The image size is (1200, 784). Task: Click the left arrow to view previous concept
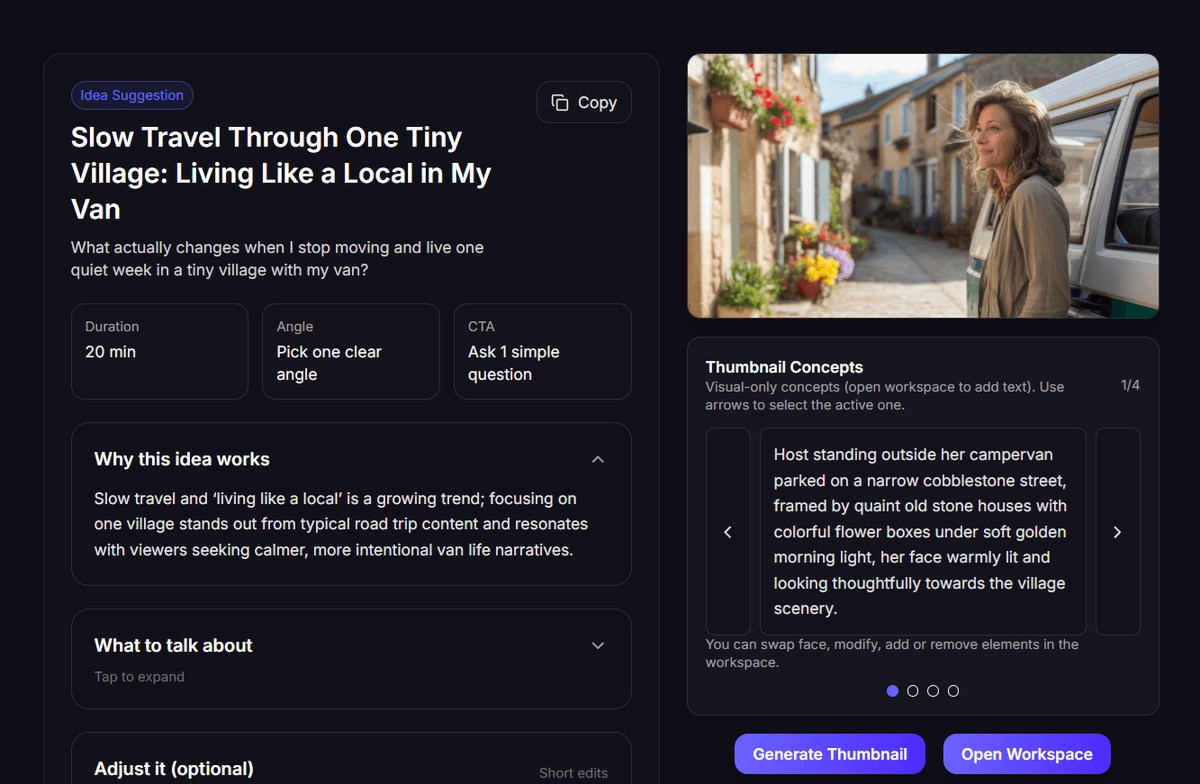(728, 531)
